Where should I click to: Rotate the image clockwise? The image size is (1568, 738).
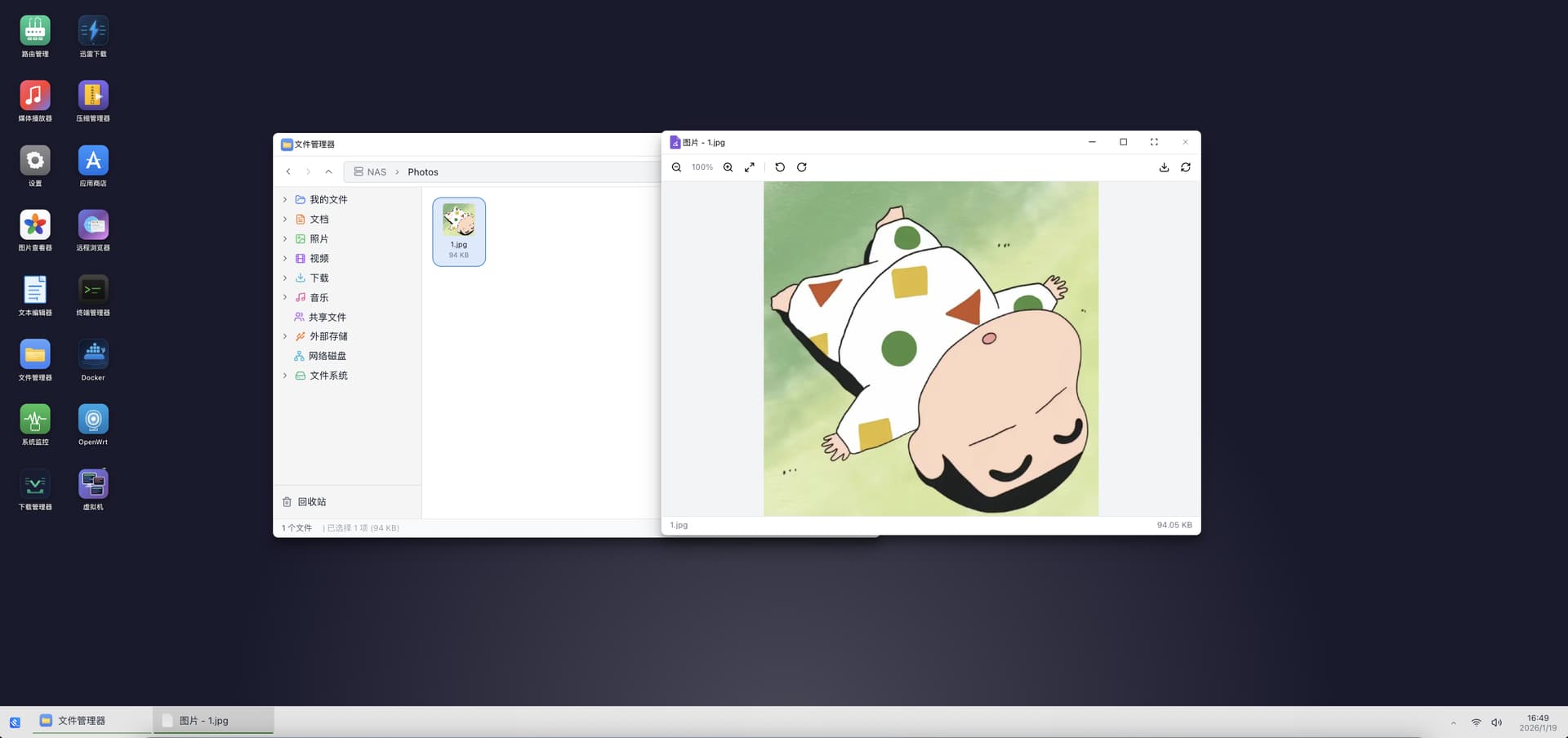(802, 167)
